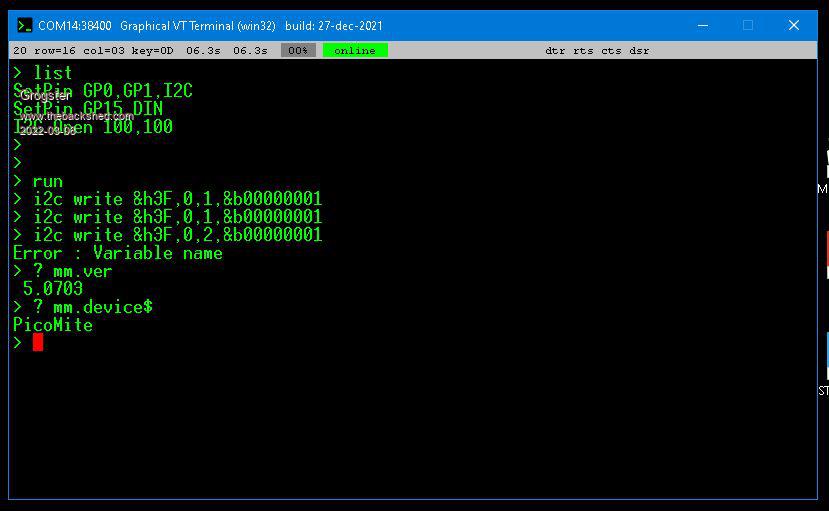Maximize the terminal window

pos(747,25)
